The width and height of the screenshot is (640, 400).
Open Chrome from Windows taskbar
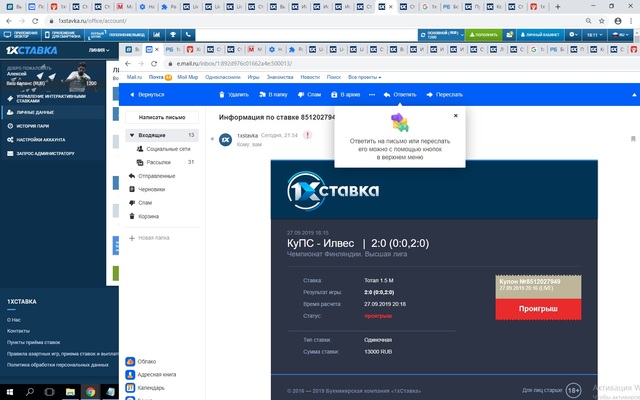click(91, 392)
